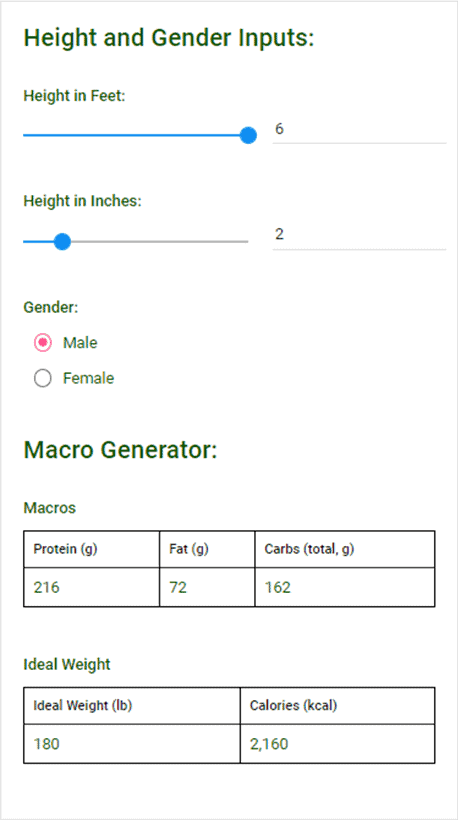The image size is (458, 820).
Task: Click the Height and Gender Inputs heading
Action: (169, 39)
